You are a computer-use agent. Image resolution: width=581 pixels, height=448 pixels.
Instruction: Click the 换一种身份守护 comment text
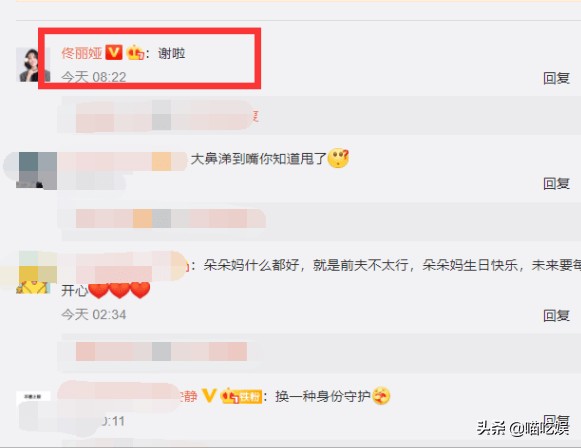pos(323,396)
